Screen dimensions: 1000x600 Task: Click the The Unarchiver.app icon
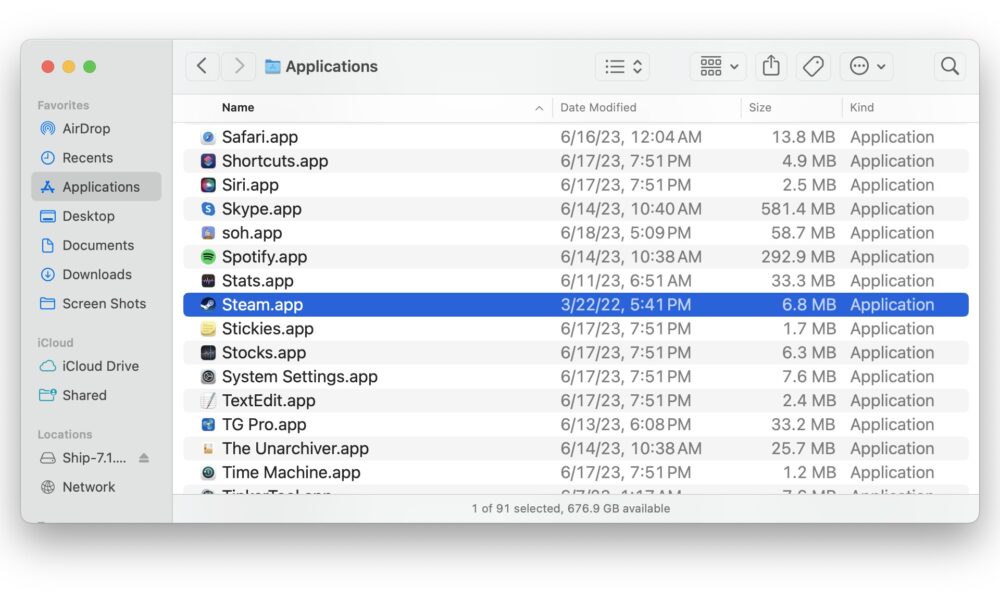pos(208,449)
